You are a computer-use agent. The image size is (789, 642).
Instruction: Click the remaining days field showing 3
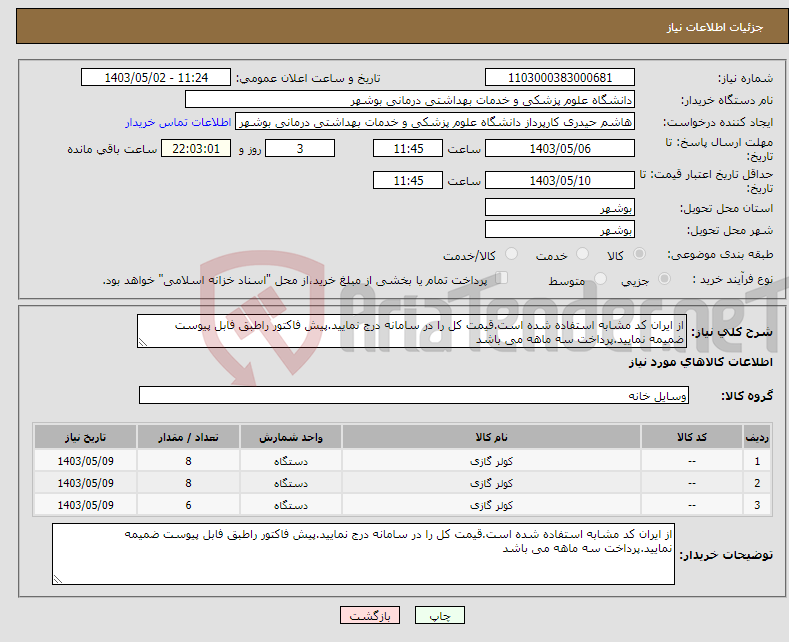pos(300,148)
